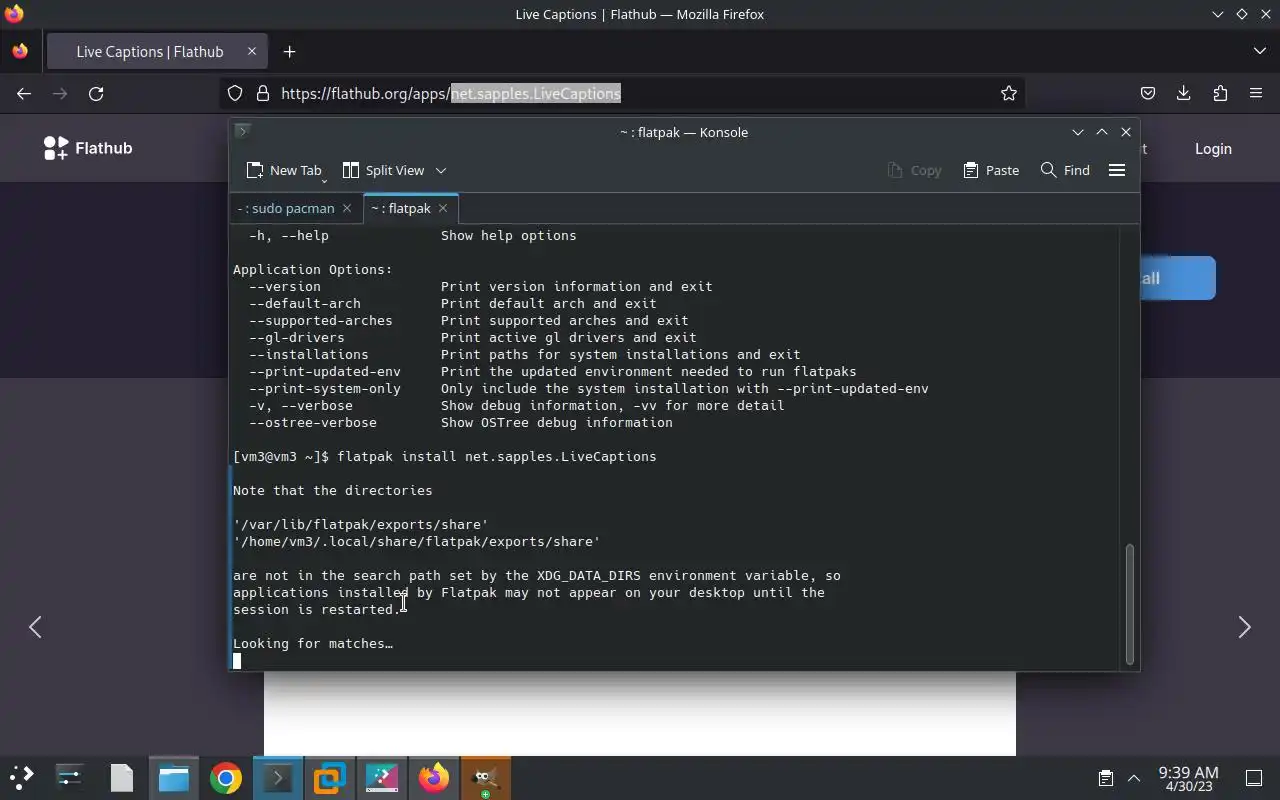Close the Live Captions browser tab
The height and width of the screenshot is (800, 1280).
(252, 52)
